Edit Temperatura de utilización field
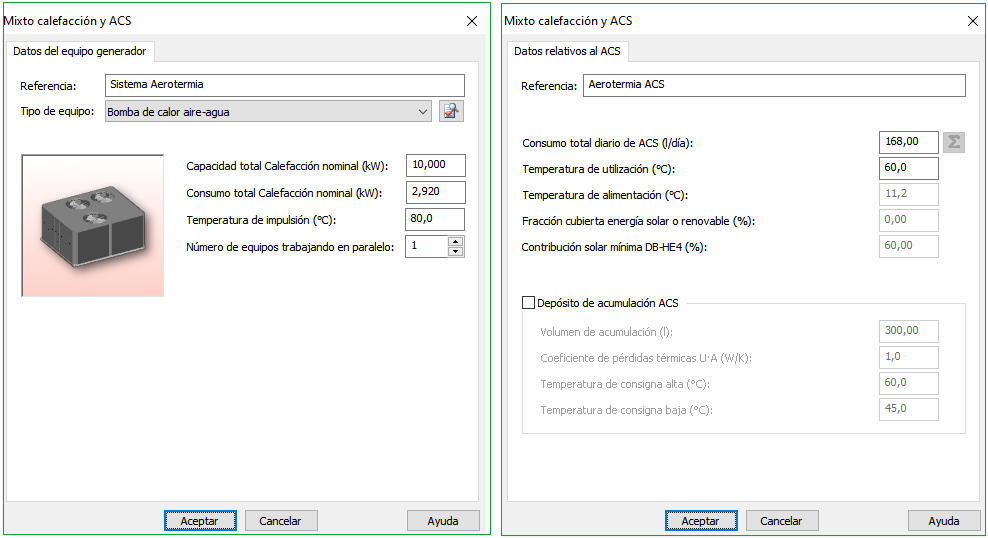988x538 pixels. tap(909, 168)
